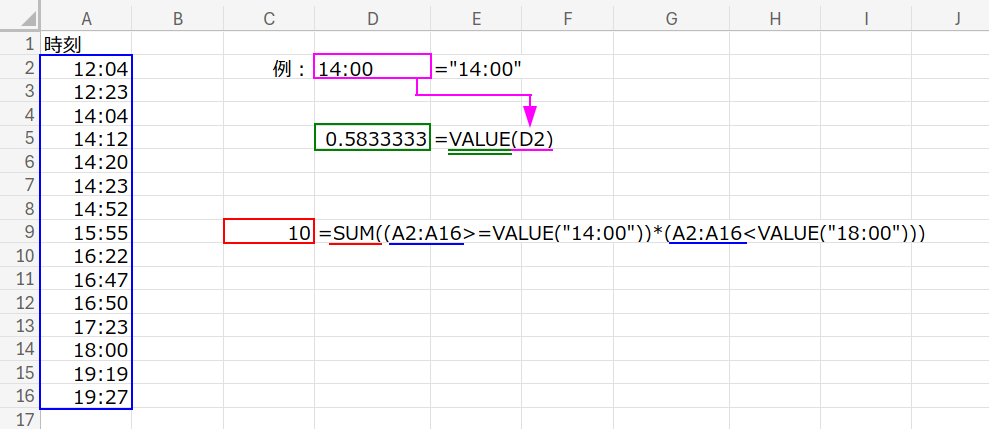
Task: Click cell D5 showing 0.5833333
Action: (372, 138)
